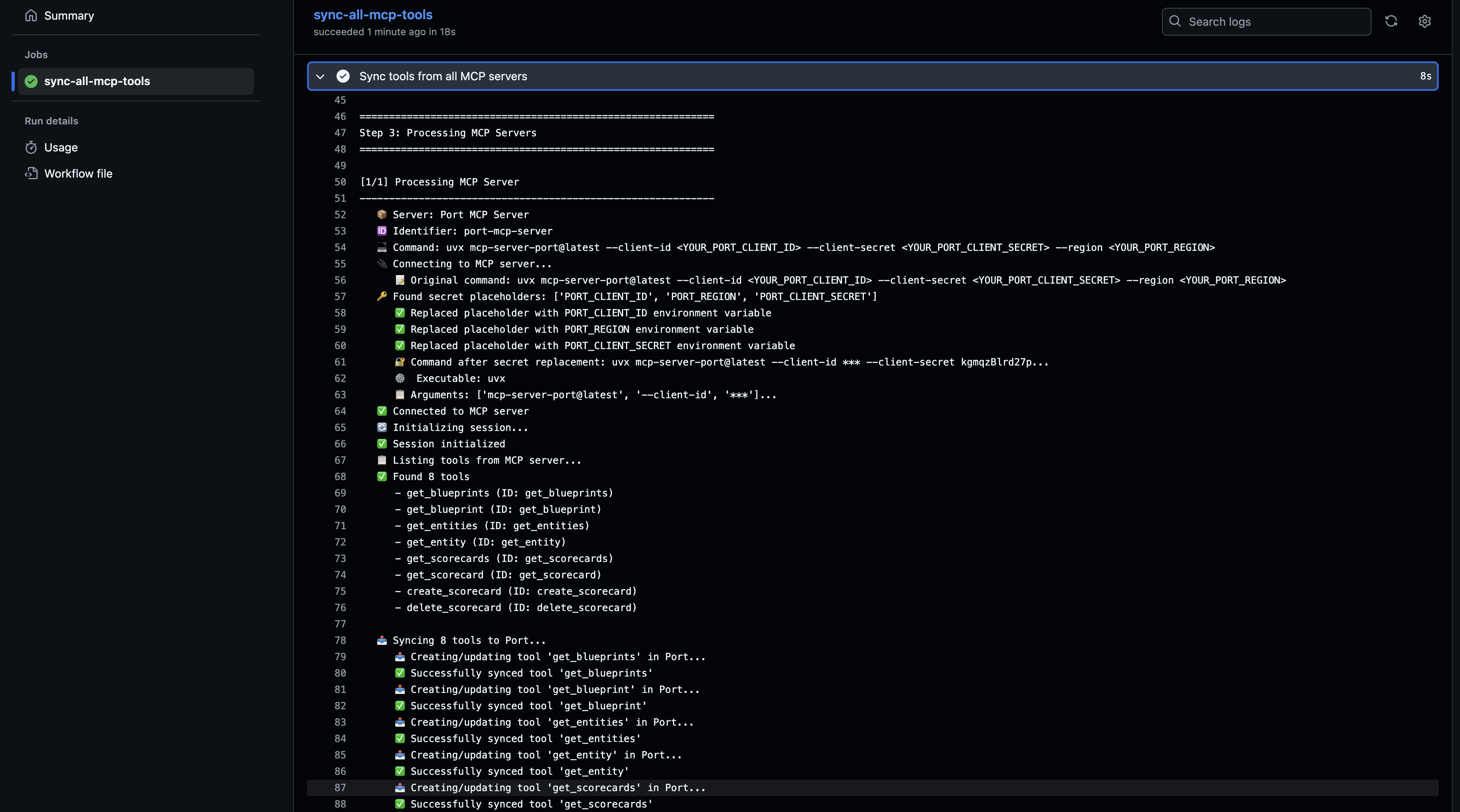Screen dimensions: 1460x812
Task: Go to Summary page
Action: (69, 16)
